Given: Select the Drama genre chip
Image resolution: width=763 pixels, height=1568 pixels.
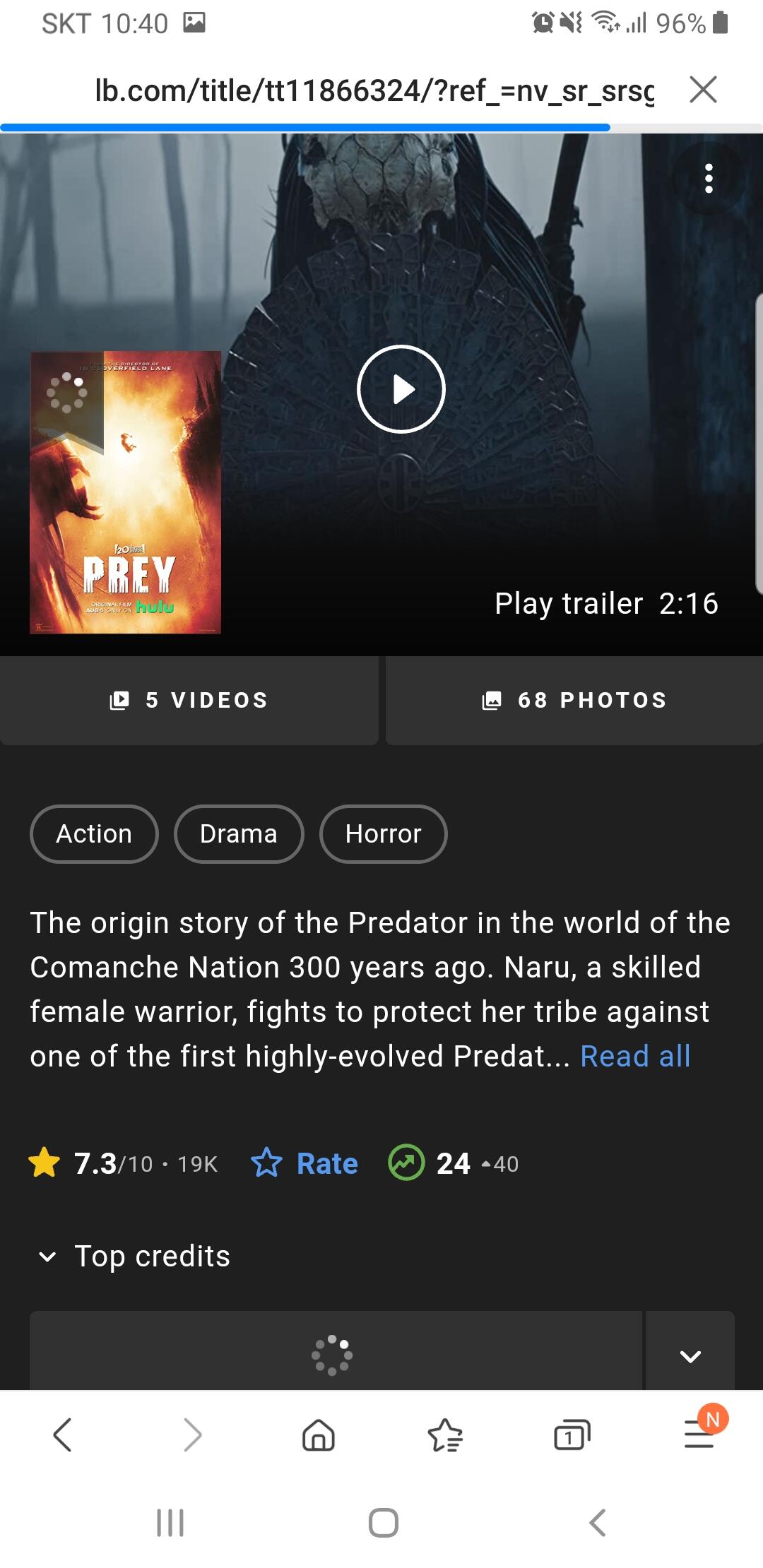Looking at the screenshot, I should click(239, 834).
